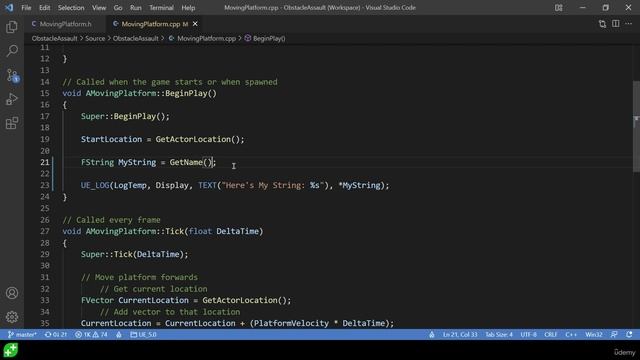This screenshot has height=360, width=640.
Task: Click on MyString variable in line 21
Action: tap(137, 162)
